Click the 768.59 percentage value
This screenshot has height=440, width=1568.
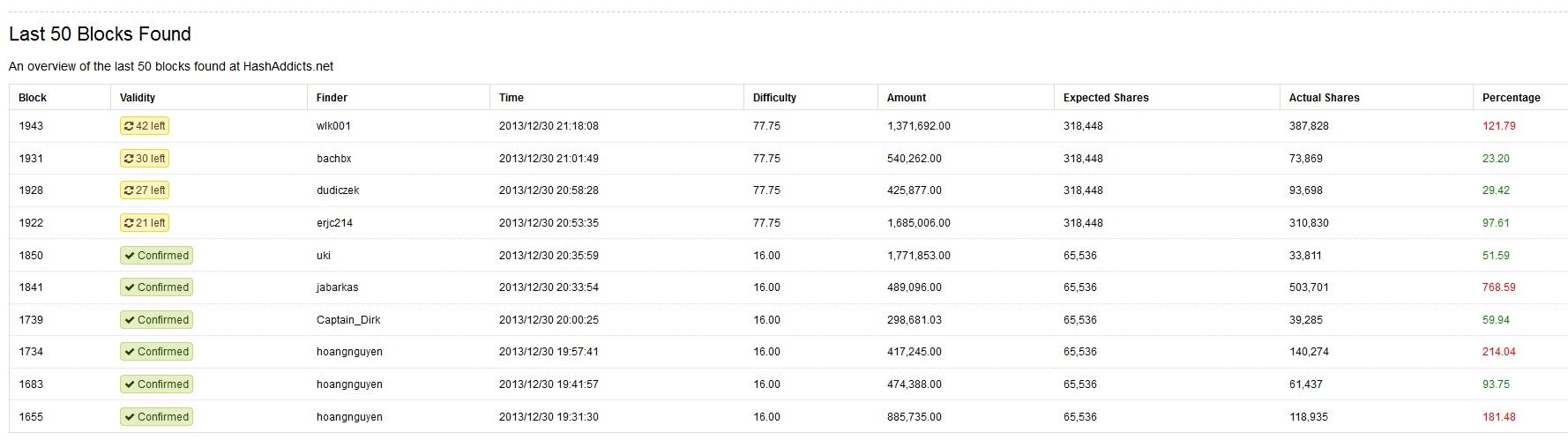pos(1498,287)
